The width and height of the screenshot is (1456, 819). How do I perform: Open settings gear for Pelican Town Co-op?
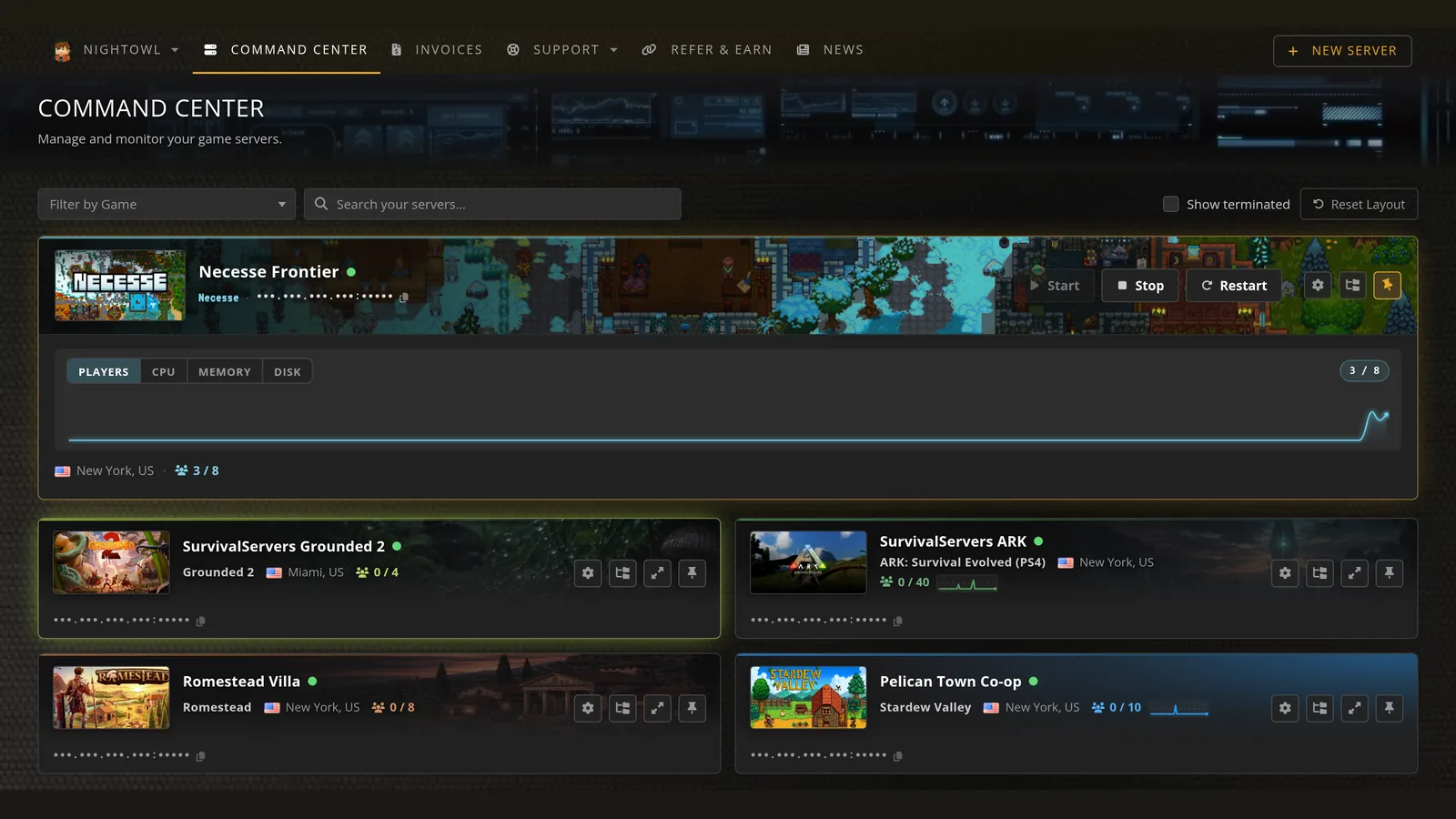(x=1285, y=708)
